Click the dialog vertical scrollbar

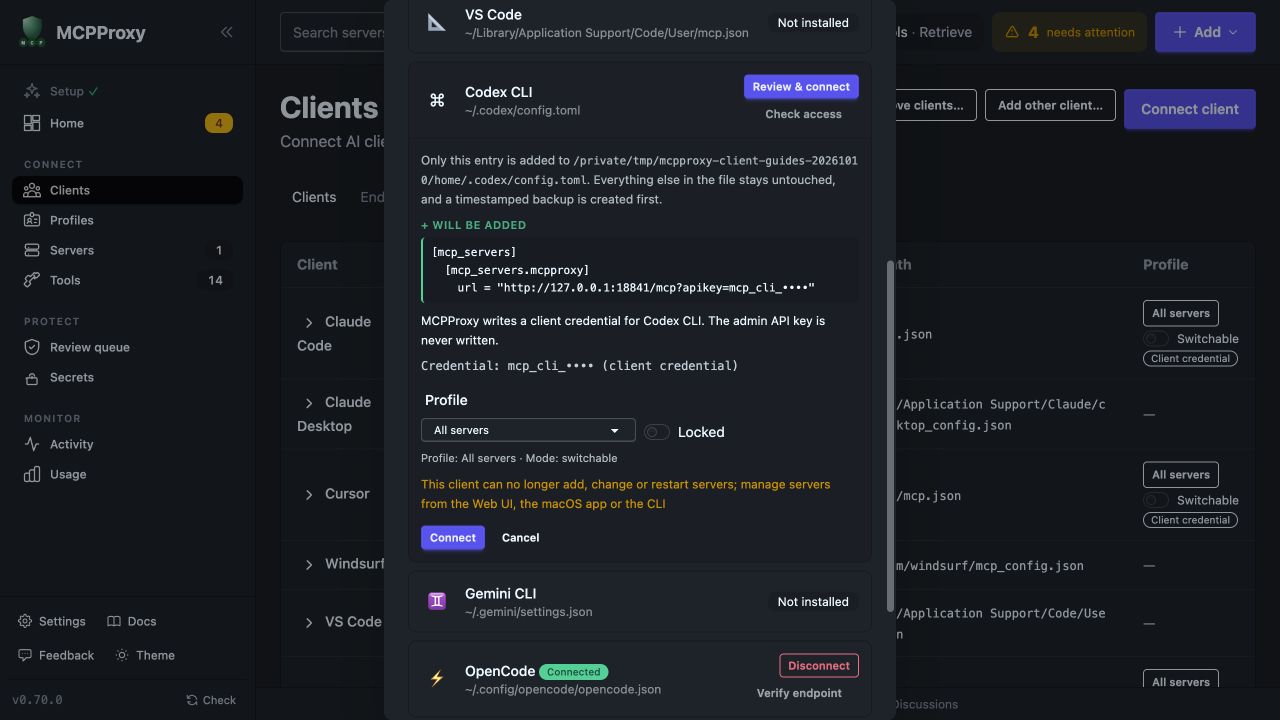coord(890,435)
